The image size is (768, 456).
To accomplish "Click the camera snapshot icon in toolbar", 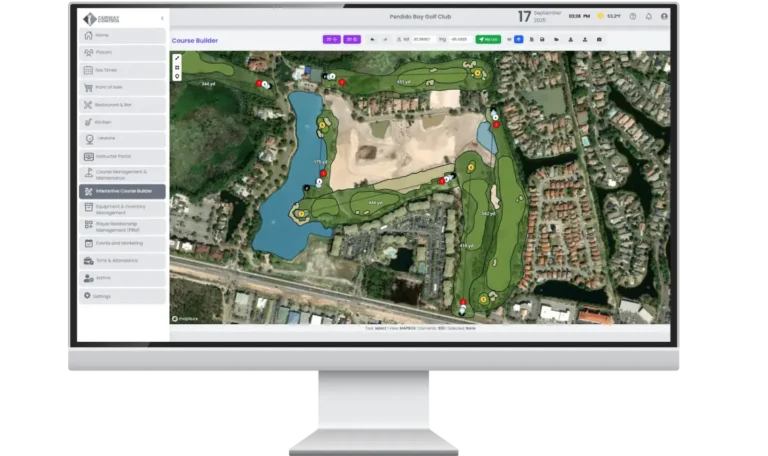I will pos(599,39).
